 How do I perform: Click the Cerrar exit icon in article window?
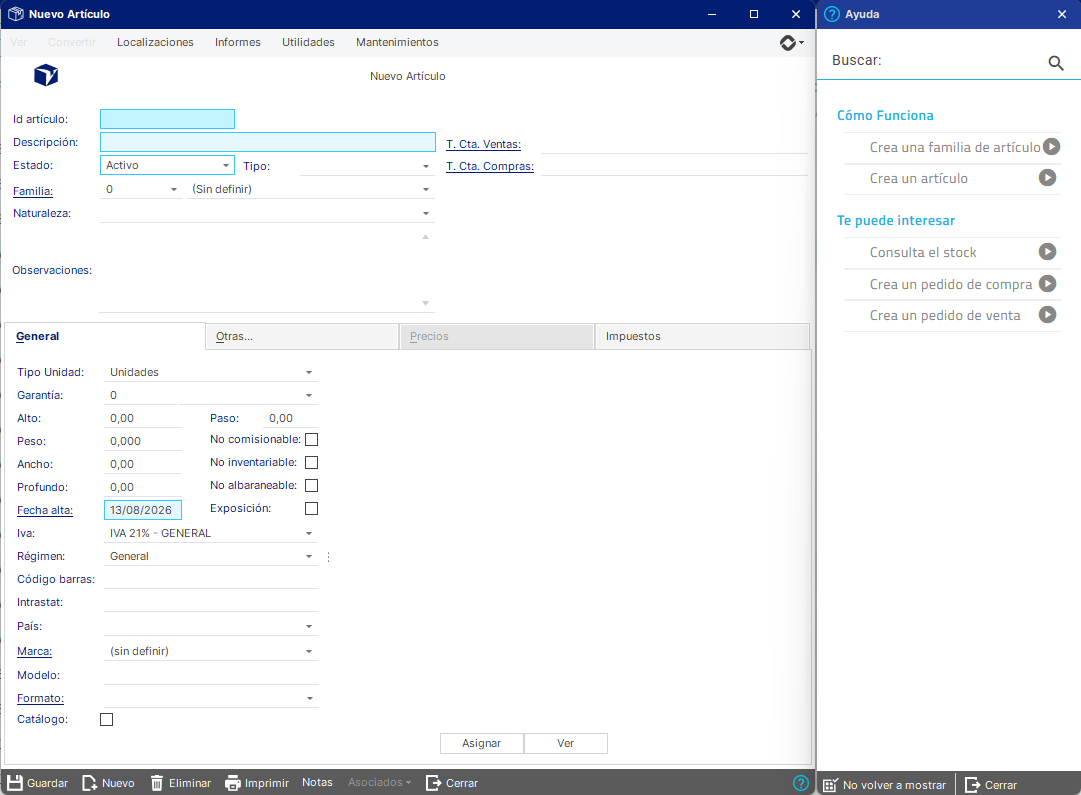(x=434, y=783)
